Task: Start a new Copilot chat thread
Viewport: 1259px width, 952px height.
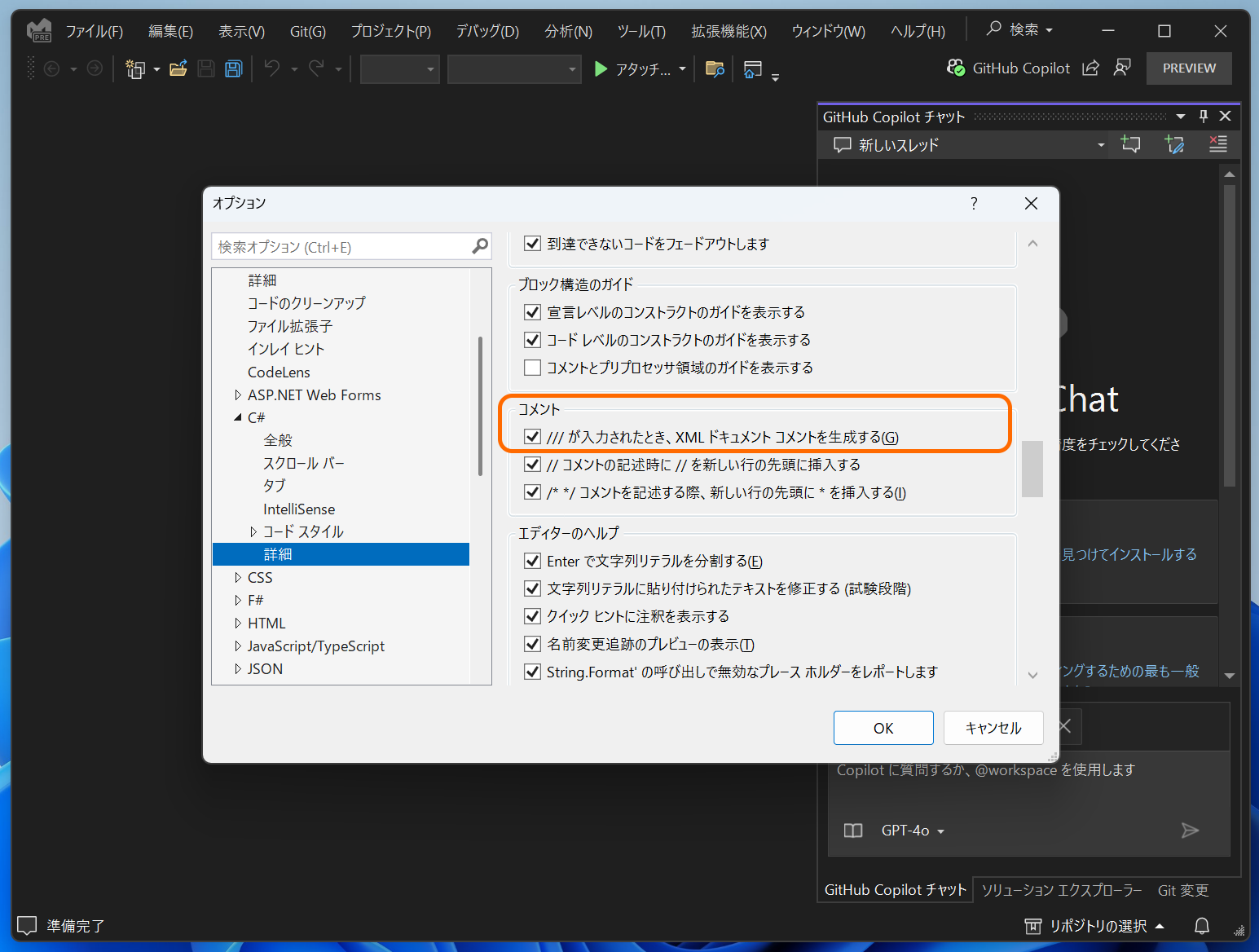Action: click(x=1130, y=144)
